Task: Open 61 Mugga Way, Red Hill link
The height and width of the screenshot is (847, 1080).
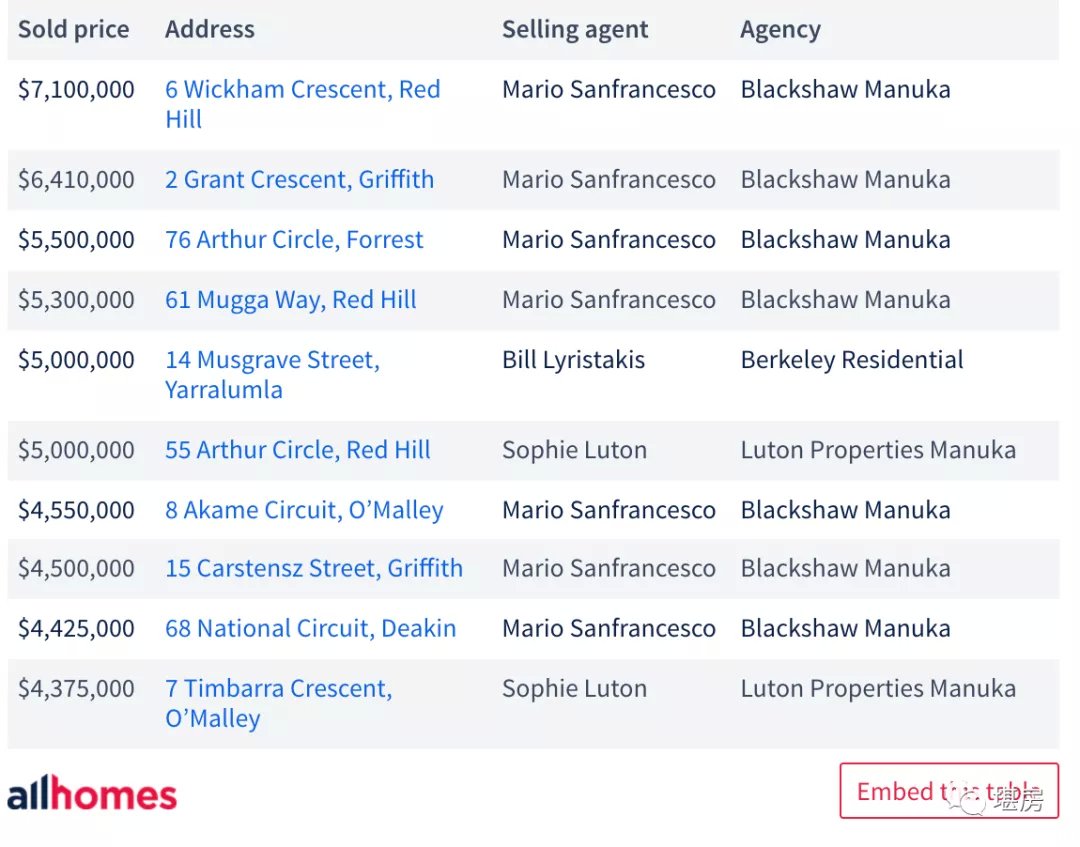Action: [291, 300]
